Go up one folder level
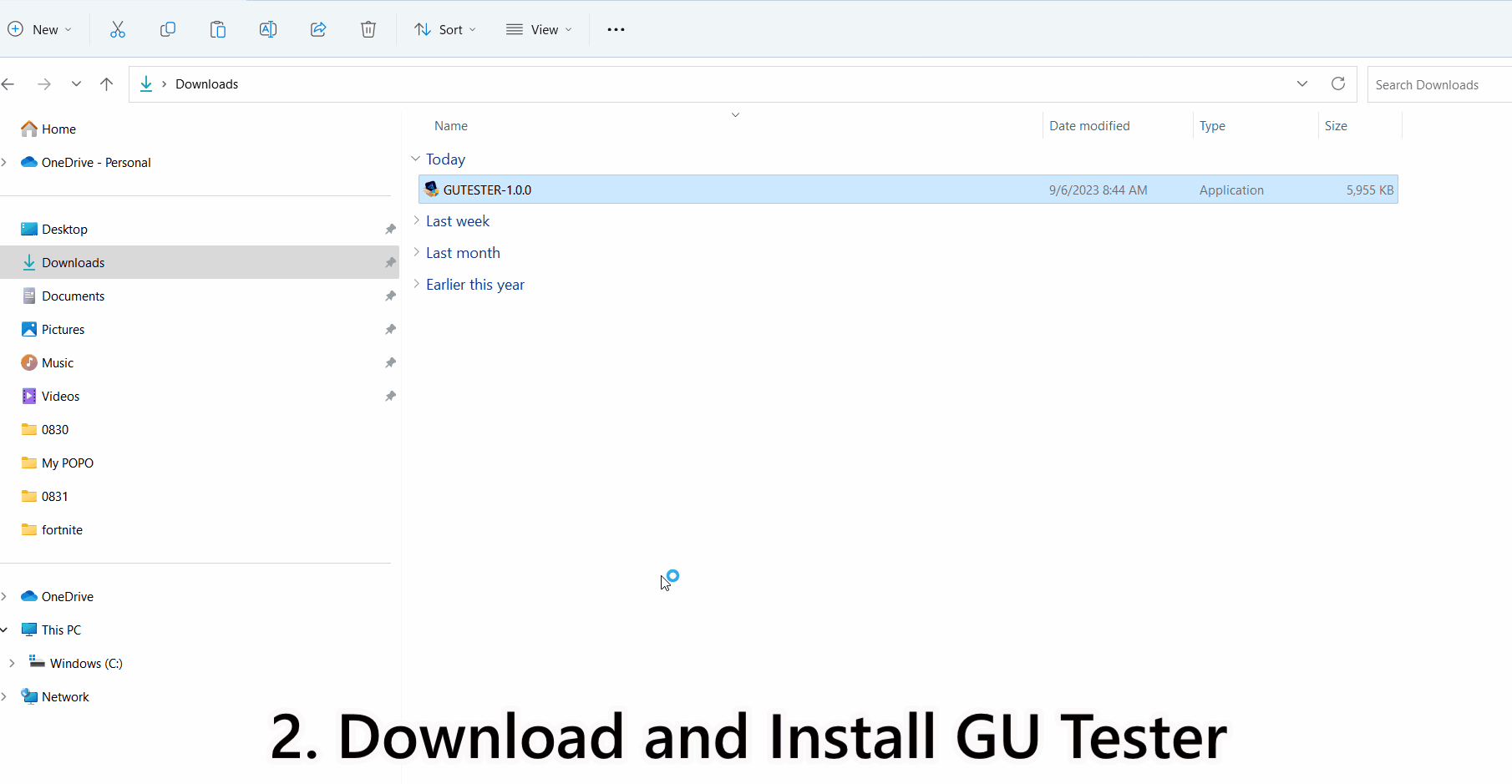 pyautogui.click(x=106, y=84)
